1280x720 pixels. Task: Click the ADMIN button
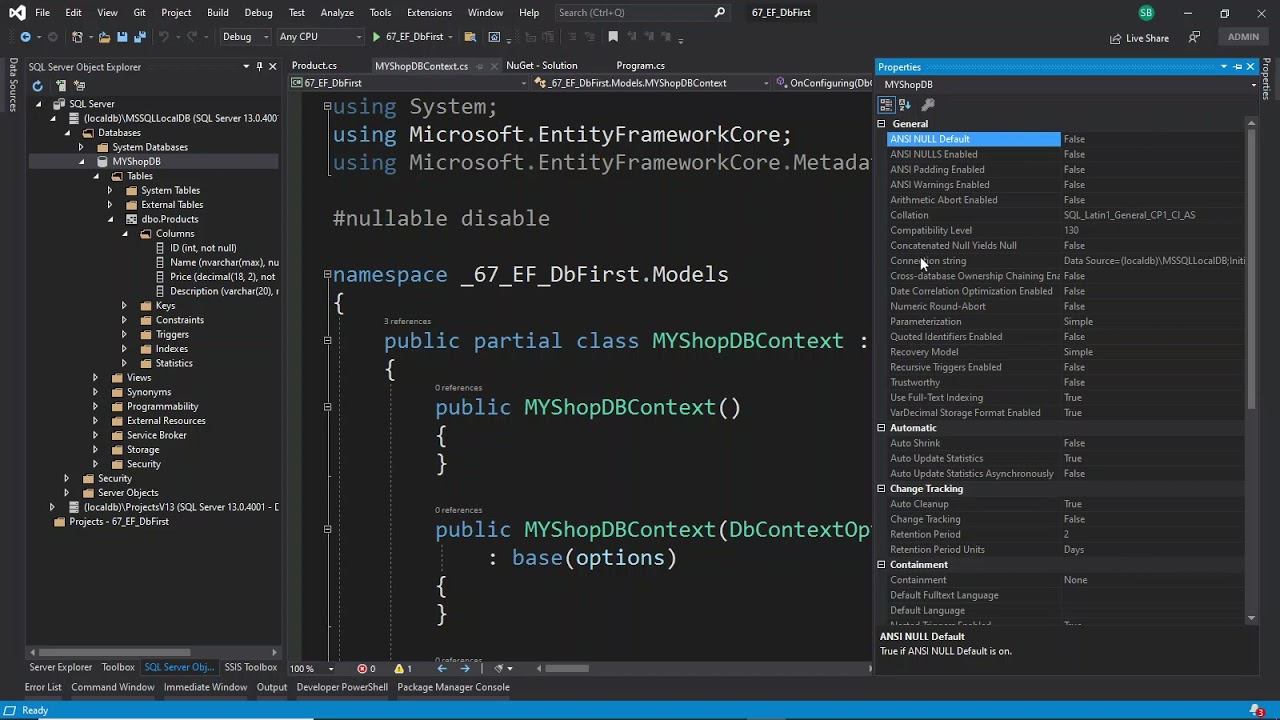tap(1243, 37)
